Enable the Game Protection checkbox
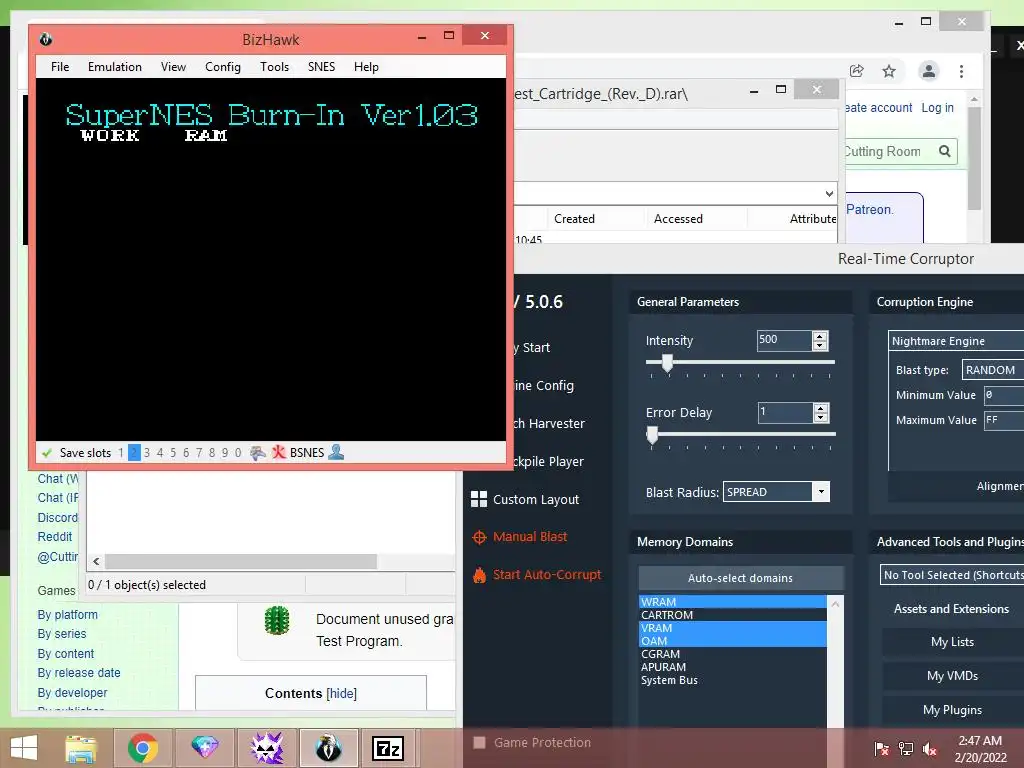Viewport: 1024px width, 768px height. point(479,743)
